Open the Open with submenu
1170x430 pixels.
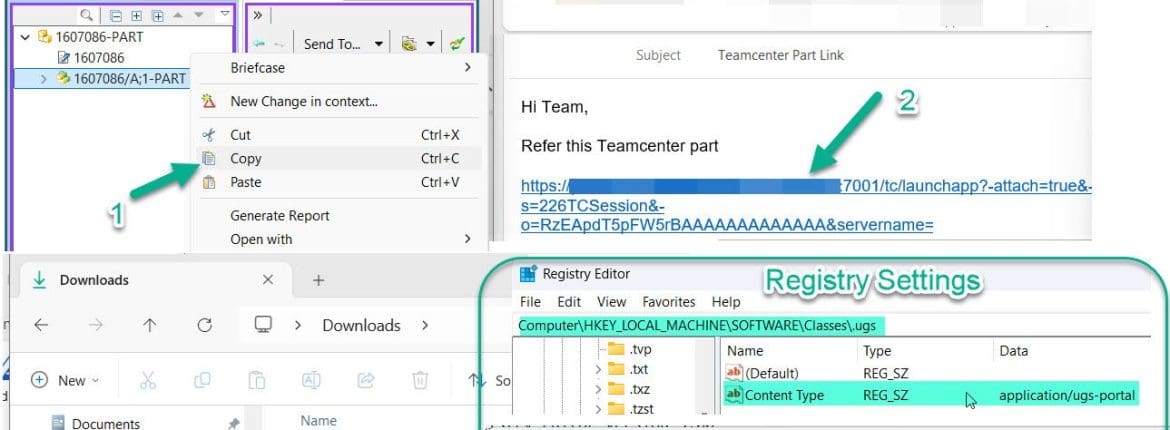coord(338,239)
